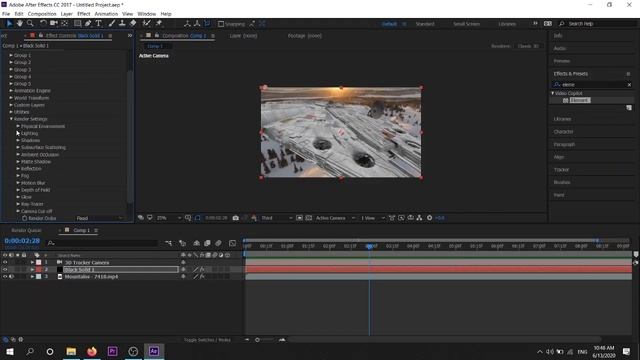Open Premiere Pro from the taskbar
640x360 pixels.
coord(113,351)
